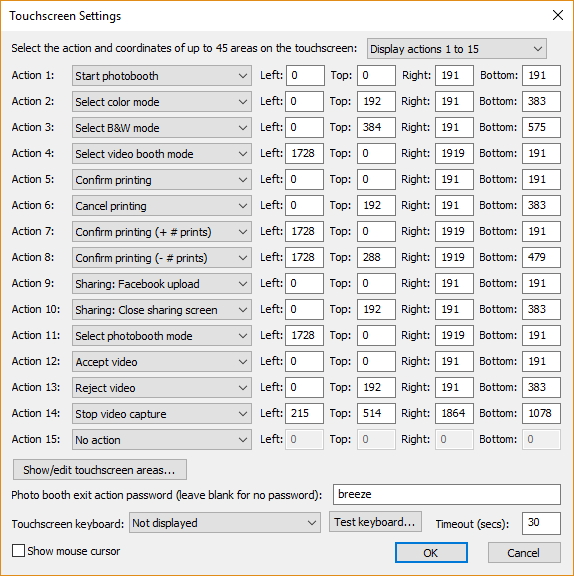This screenshot has width=574, height=576.
Task: Click Action 1 Top field
Action: [376, 75]
